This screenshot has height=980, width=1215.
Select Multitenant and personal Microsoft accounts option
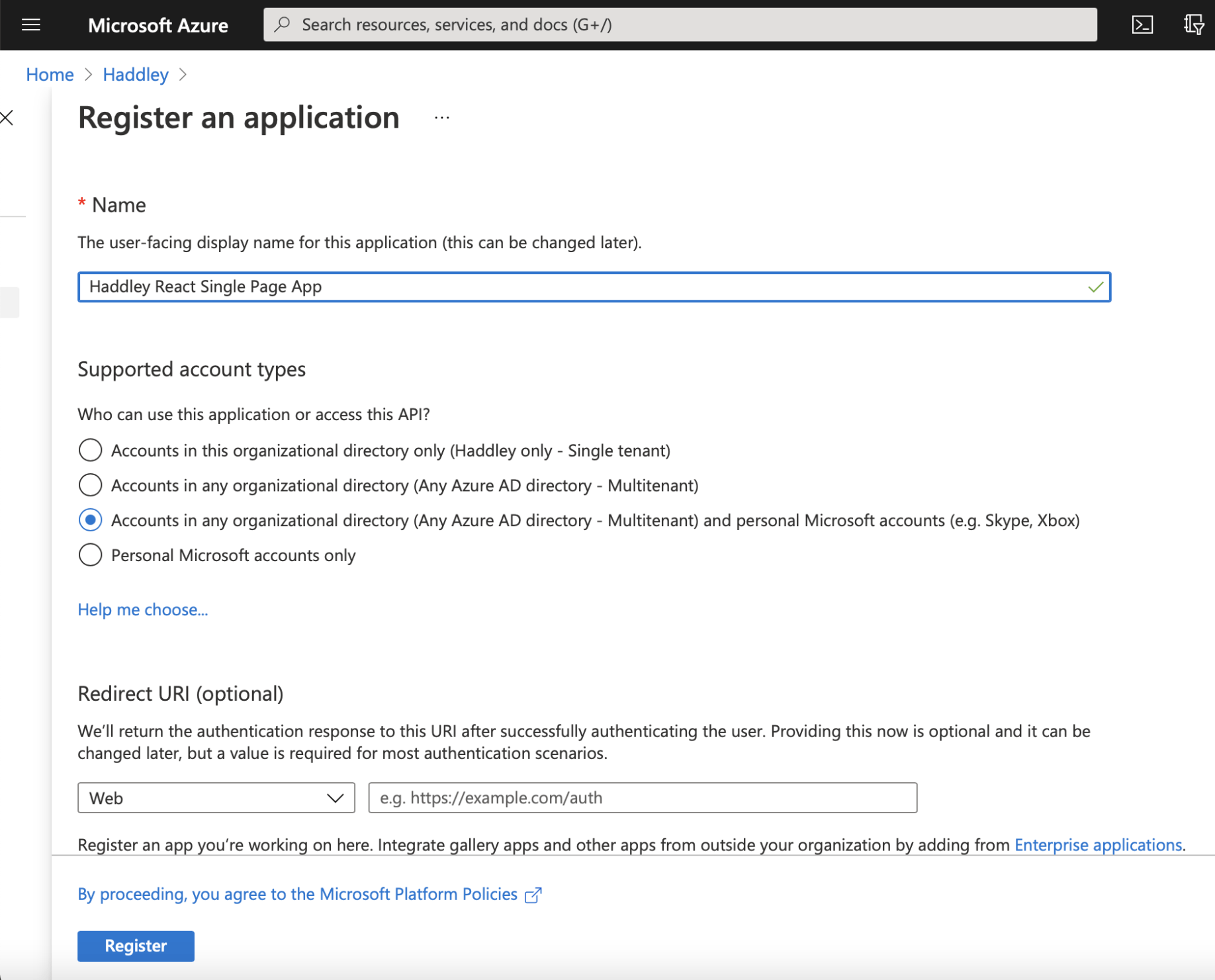click(91, 521)
